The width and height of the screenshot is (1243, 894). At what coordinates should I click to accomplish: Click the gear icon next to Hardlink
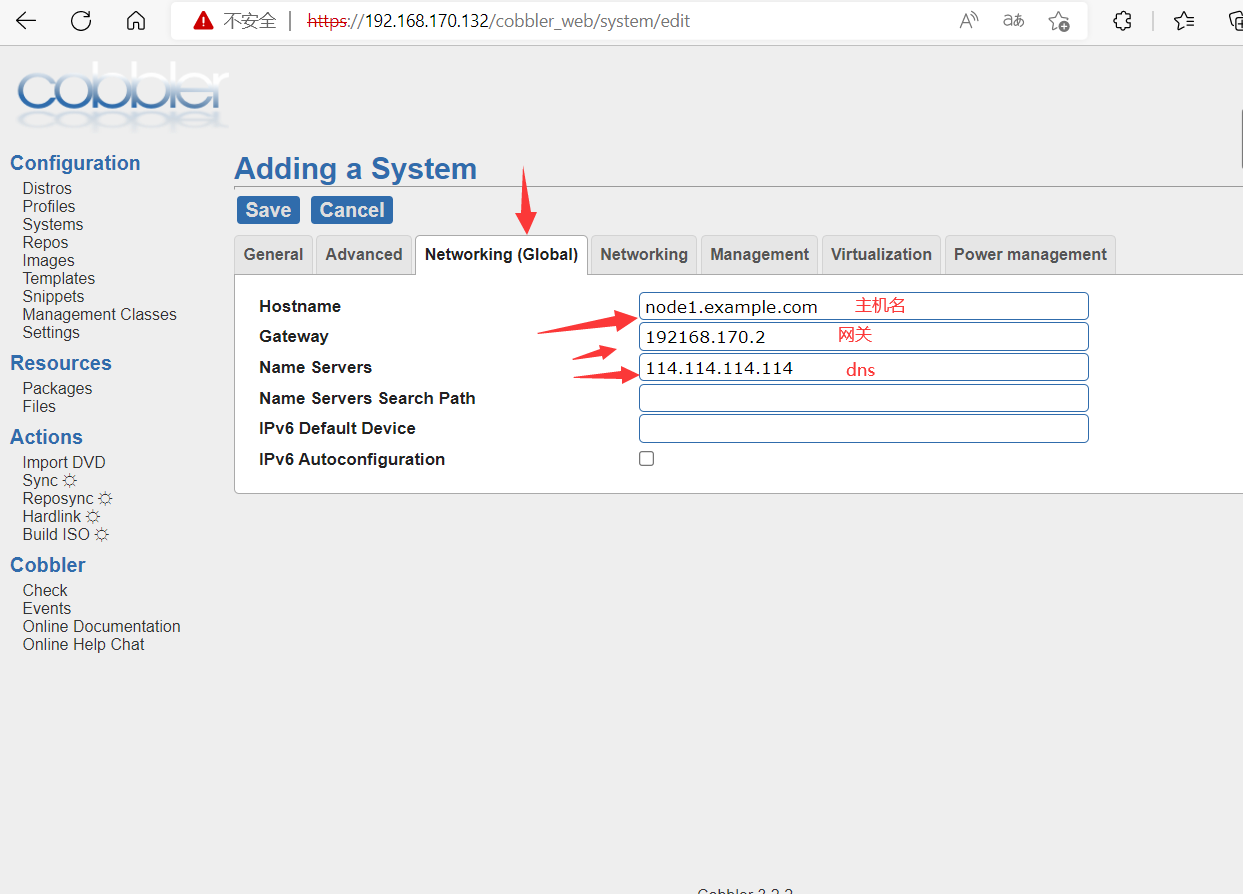93,517
